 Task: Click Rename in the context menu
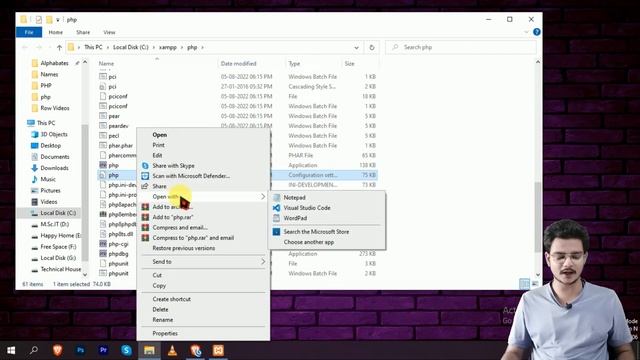[x=162, y=320]
